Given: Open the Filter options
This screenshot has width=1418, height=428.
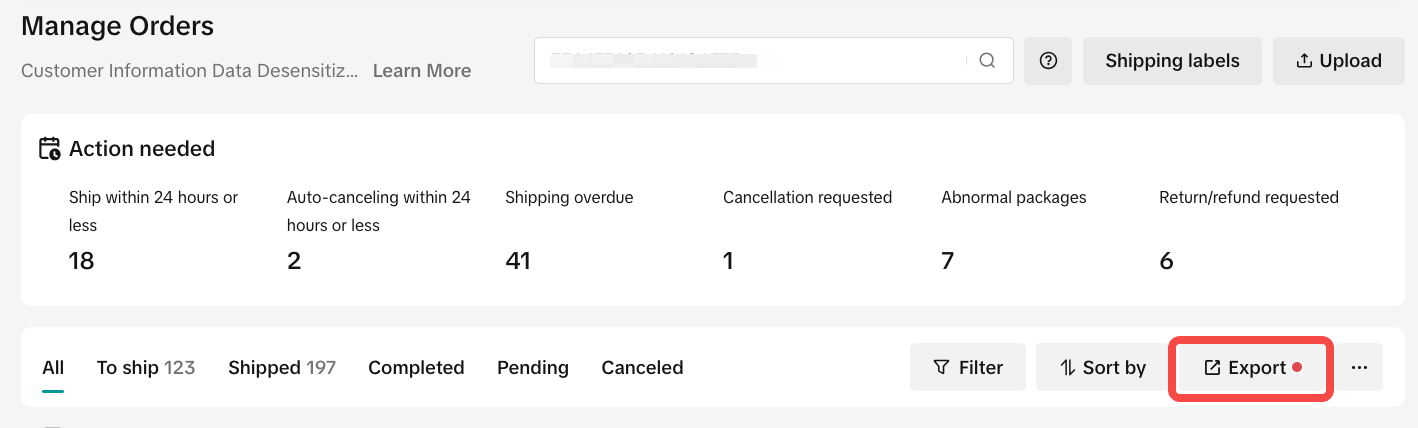Looking at the screenshot, I should (968, 368).
